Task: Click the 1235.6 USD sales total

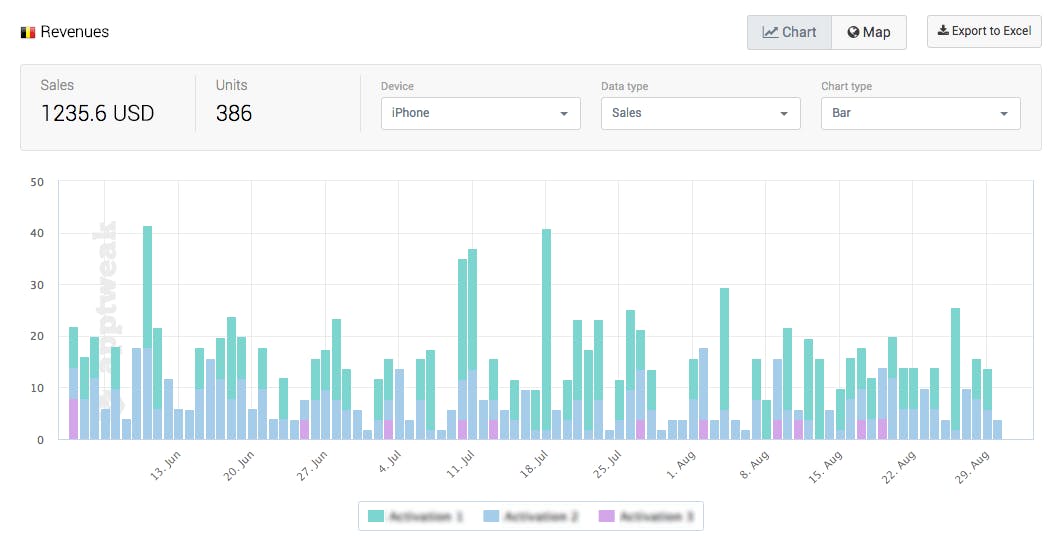Action: [x=97, y=113]
